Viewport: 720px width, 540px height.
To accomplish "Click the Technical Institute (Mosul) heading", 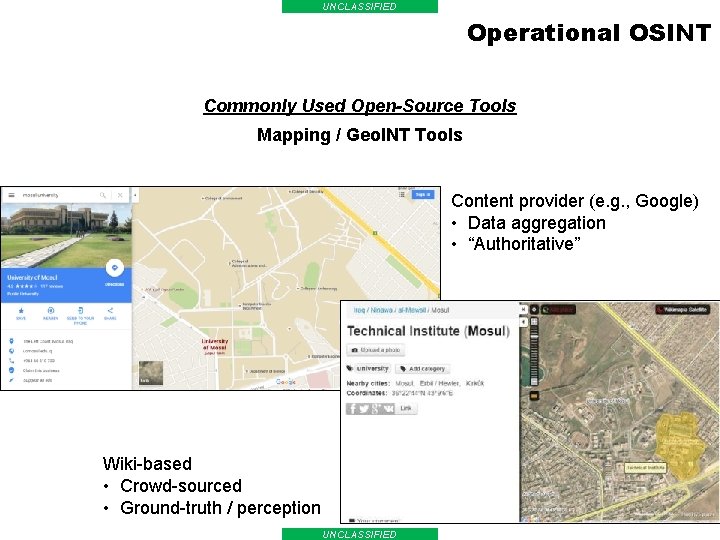I will coord(428,331).
